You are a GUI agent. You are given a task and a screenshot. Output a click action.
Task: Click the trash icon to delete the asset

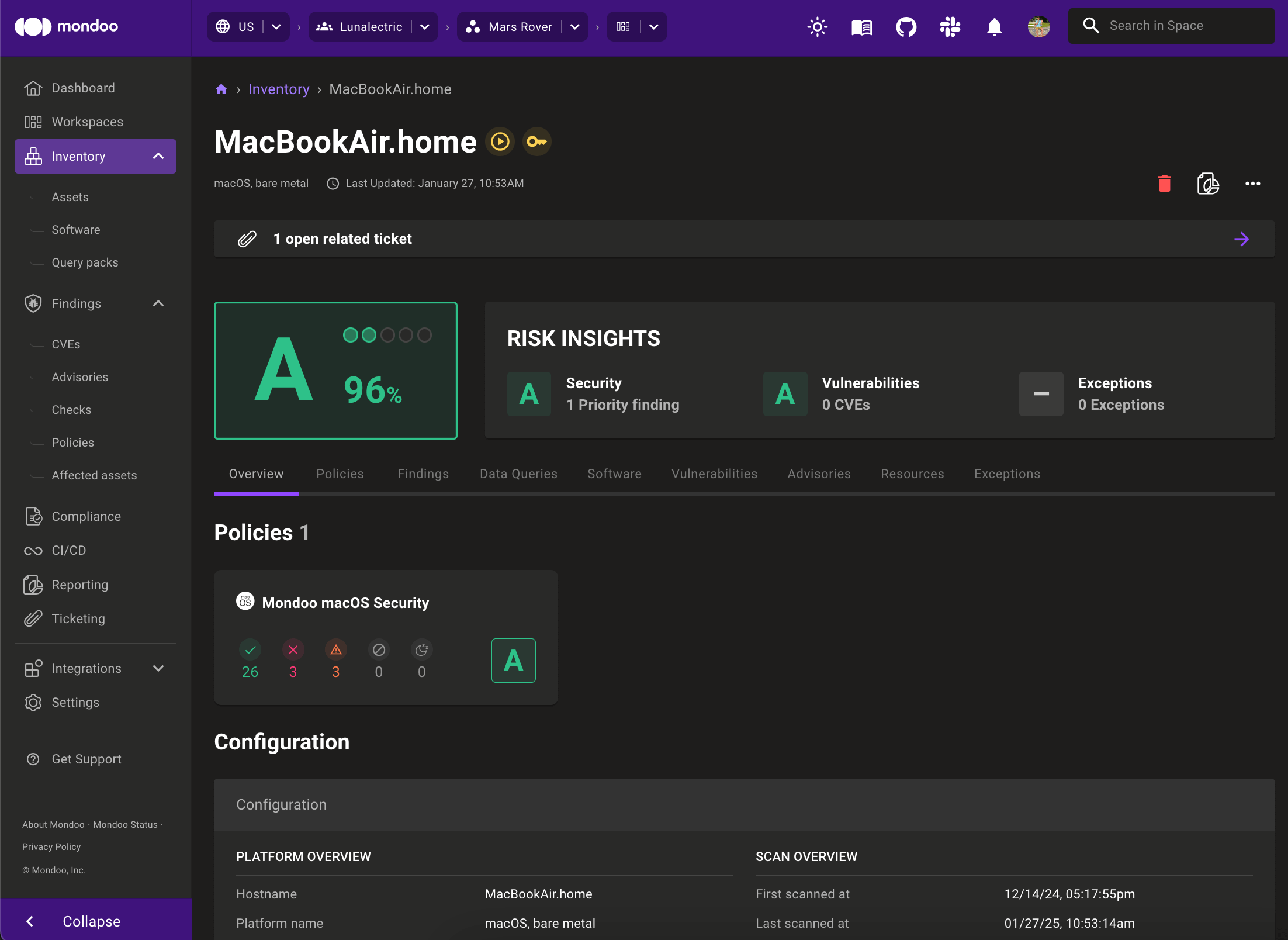1164,183
